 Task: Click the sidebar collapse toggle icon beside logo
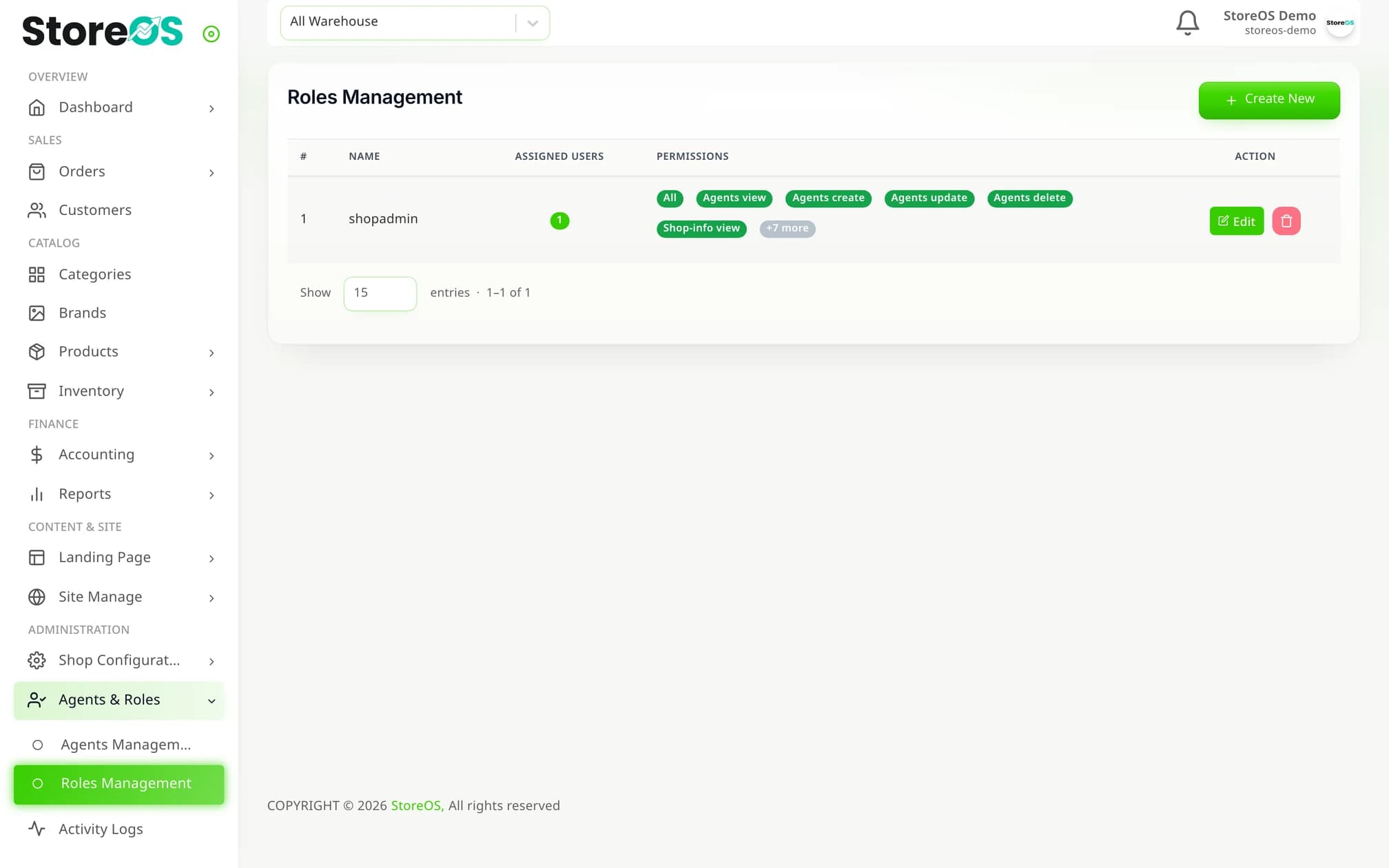click(x=211, y=34)
